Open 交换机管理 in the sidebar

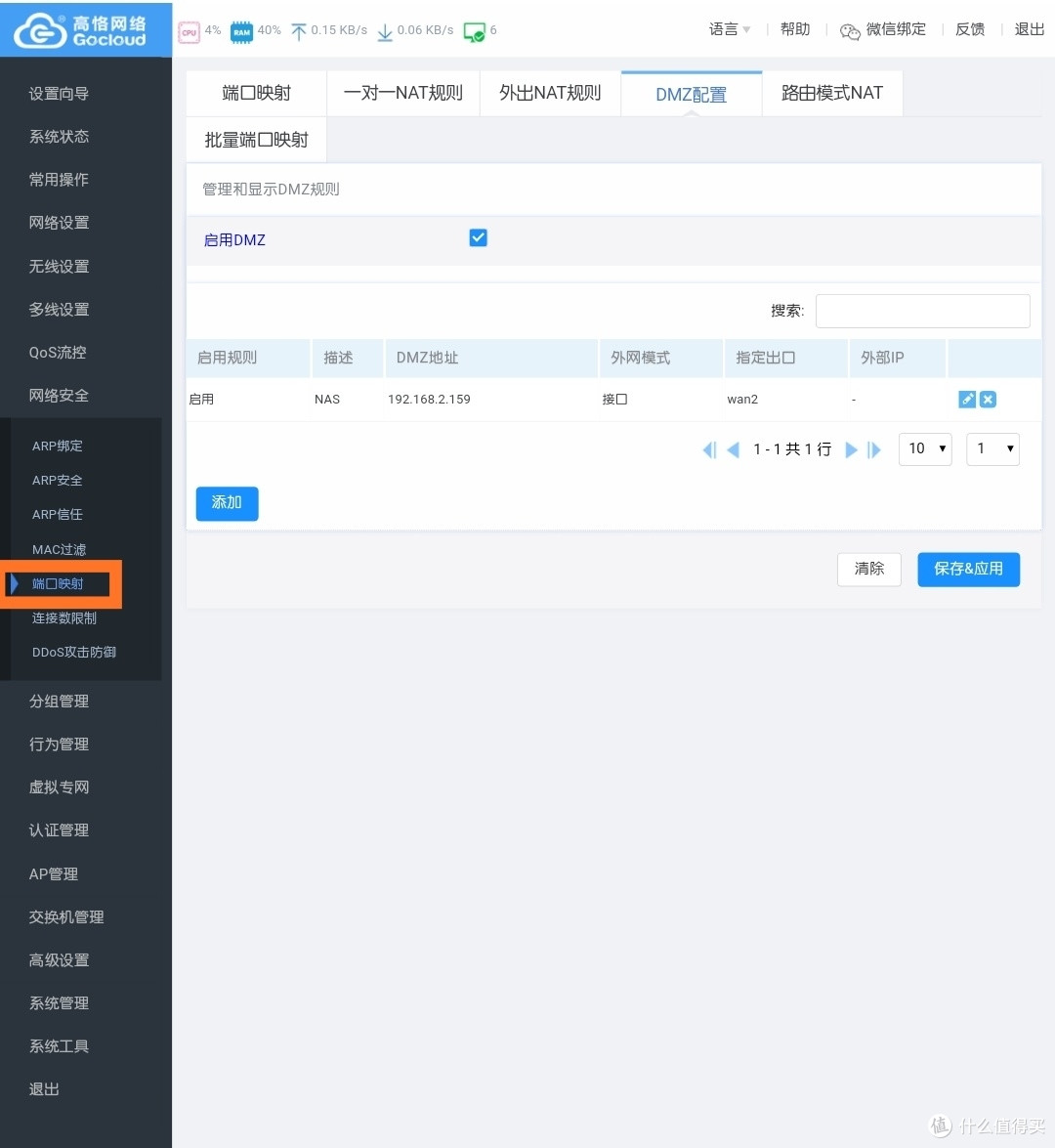pos(65,916)
